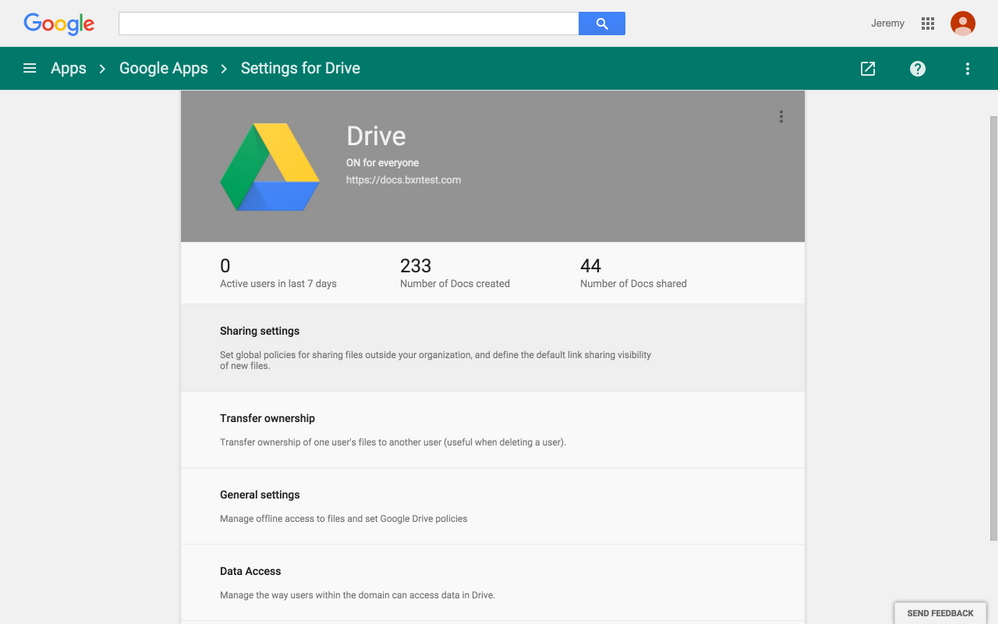Open the hamburger main menu
Viewport: 998px width, 624px height.
point(29,68)
